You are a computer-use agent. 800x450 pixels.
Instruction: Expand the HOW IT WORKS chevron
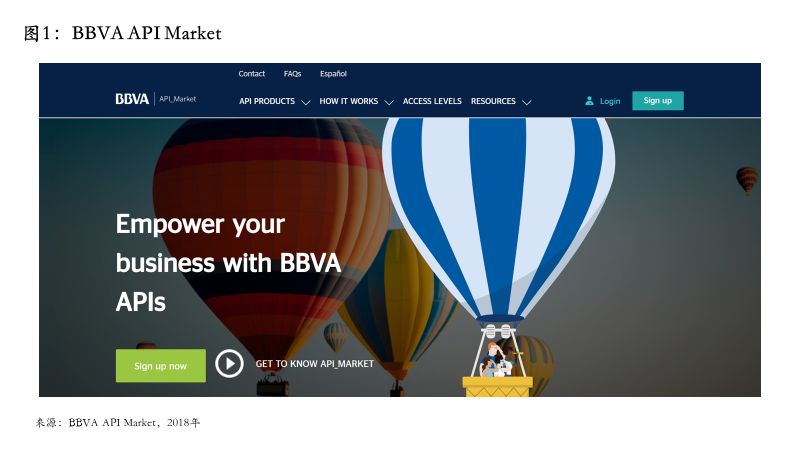(x=389, y=102)
